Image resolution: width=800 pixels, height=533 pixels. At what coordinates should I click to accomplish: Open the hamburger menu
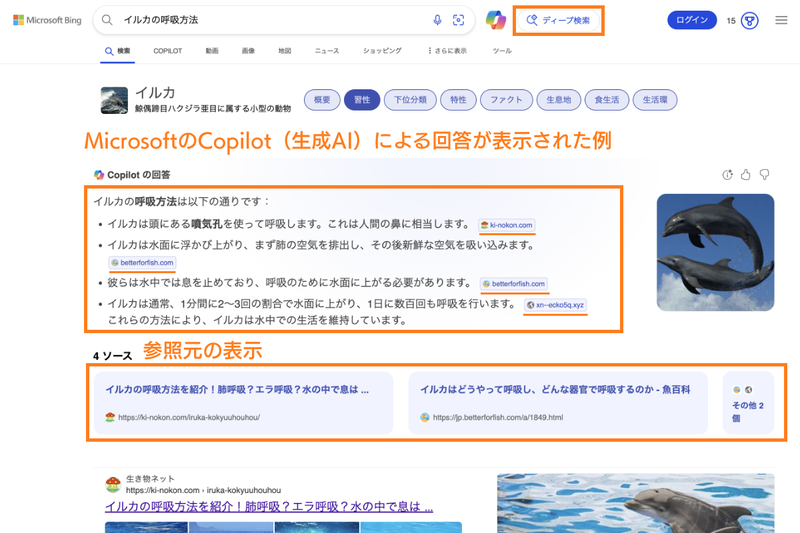pyautogui.click(x=781, y=20)
